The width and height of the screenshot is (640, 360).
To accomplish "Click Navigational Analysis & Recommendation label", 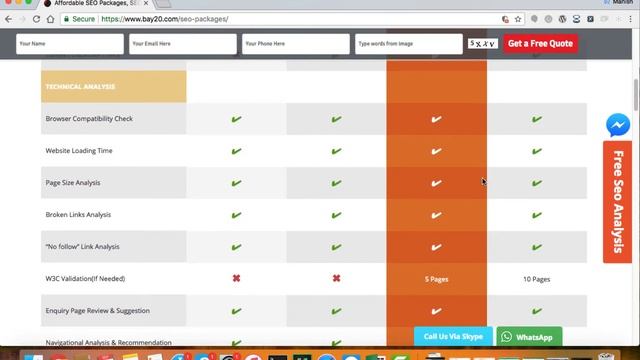I will coord(109,342).
